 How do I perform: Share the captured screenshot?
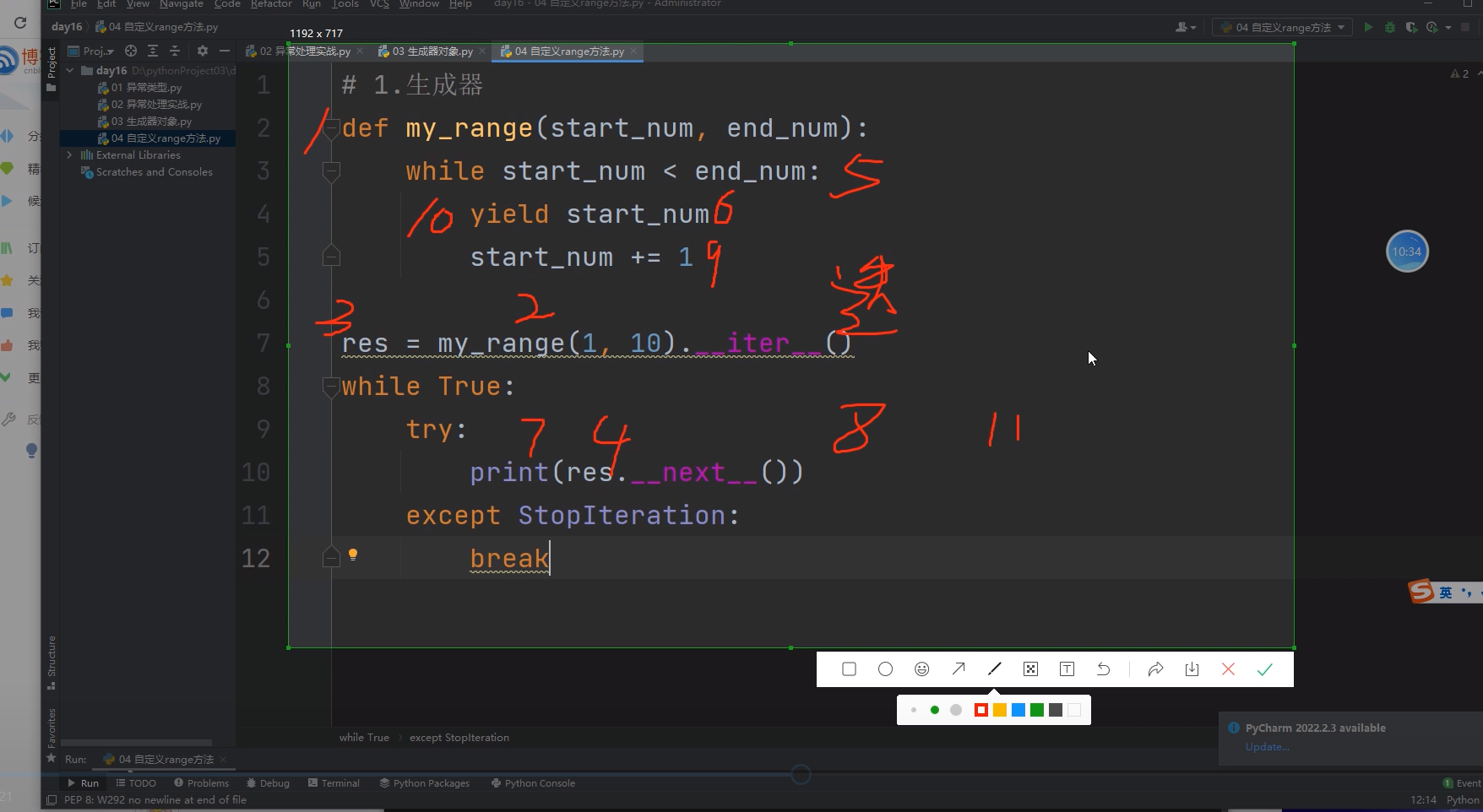[1155, 669]
